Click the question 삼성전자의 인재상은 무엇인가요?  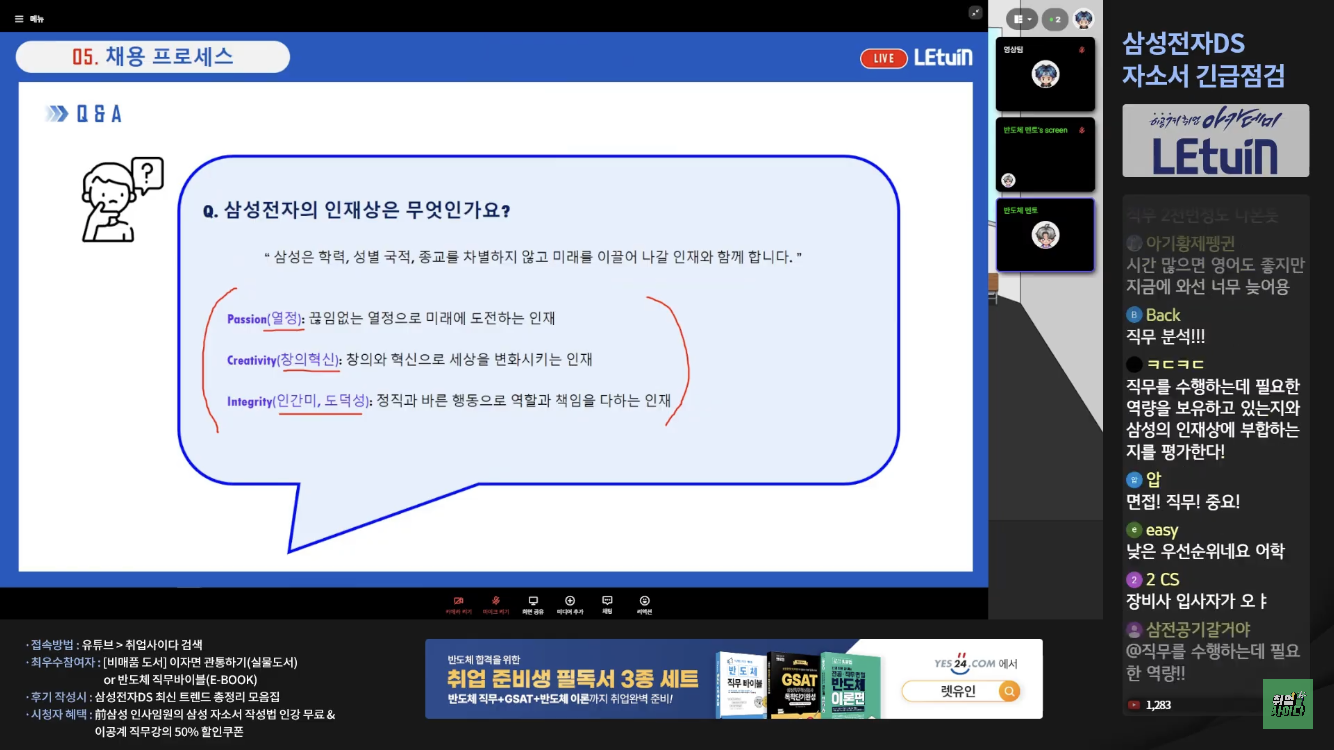[356, 211]
